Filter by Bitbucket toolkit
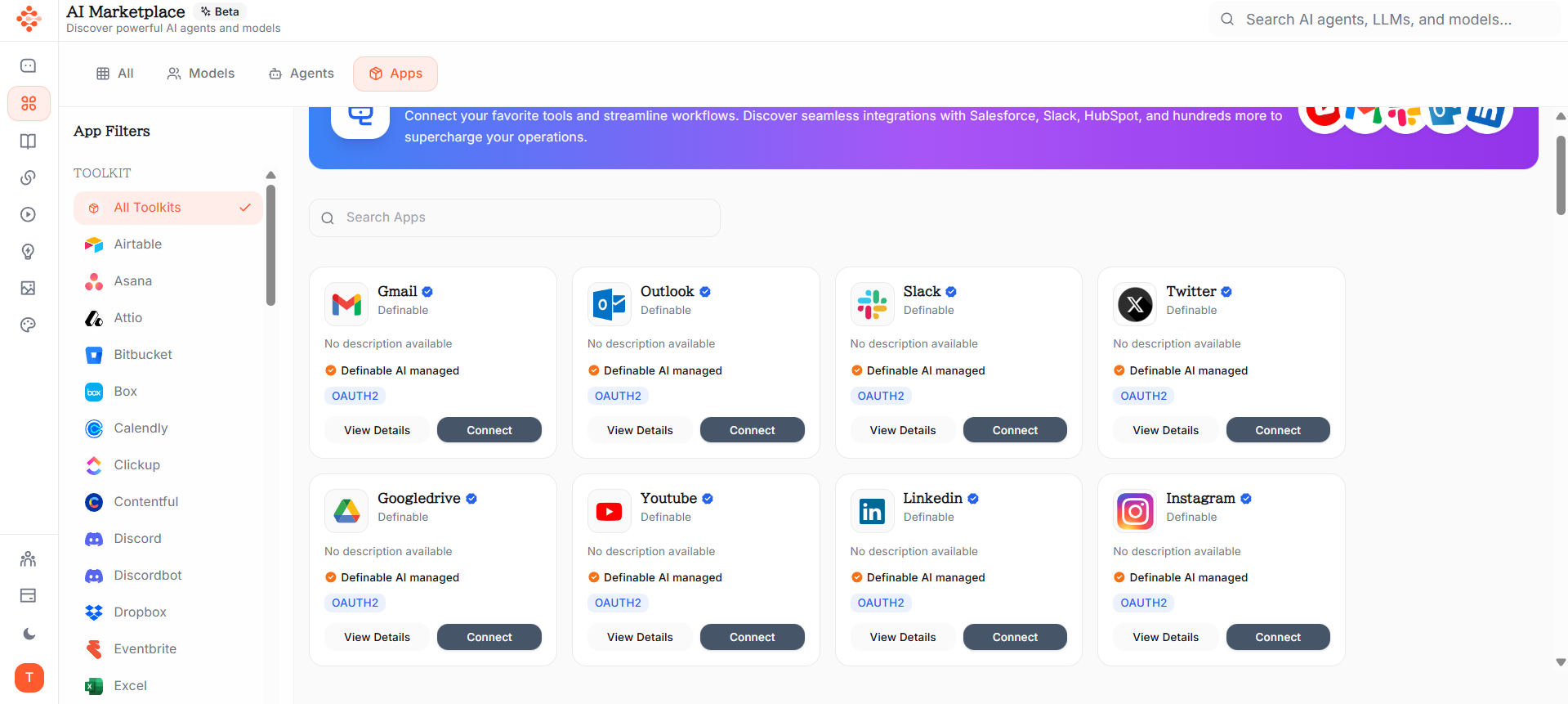 pyautogui.click(x=168, y=355)
